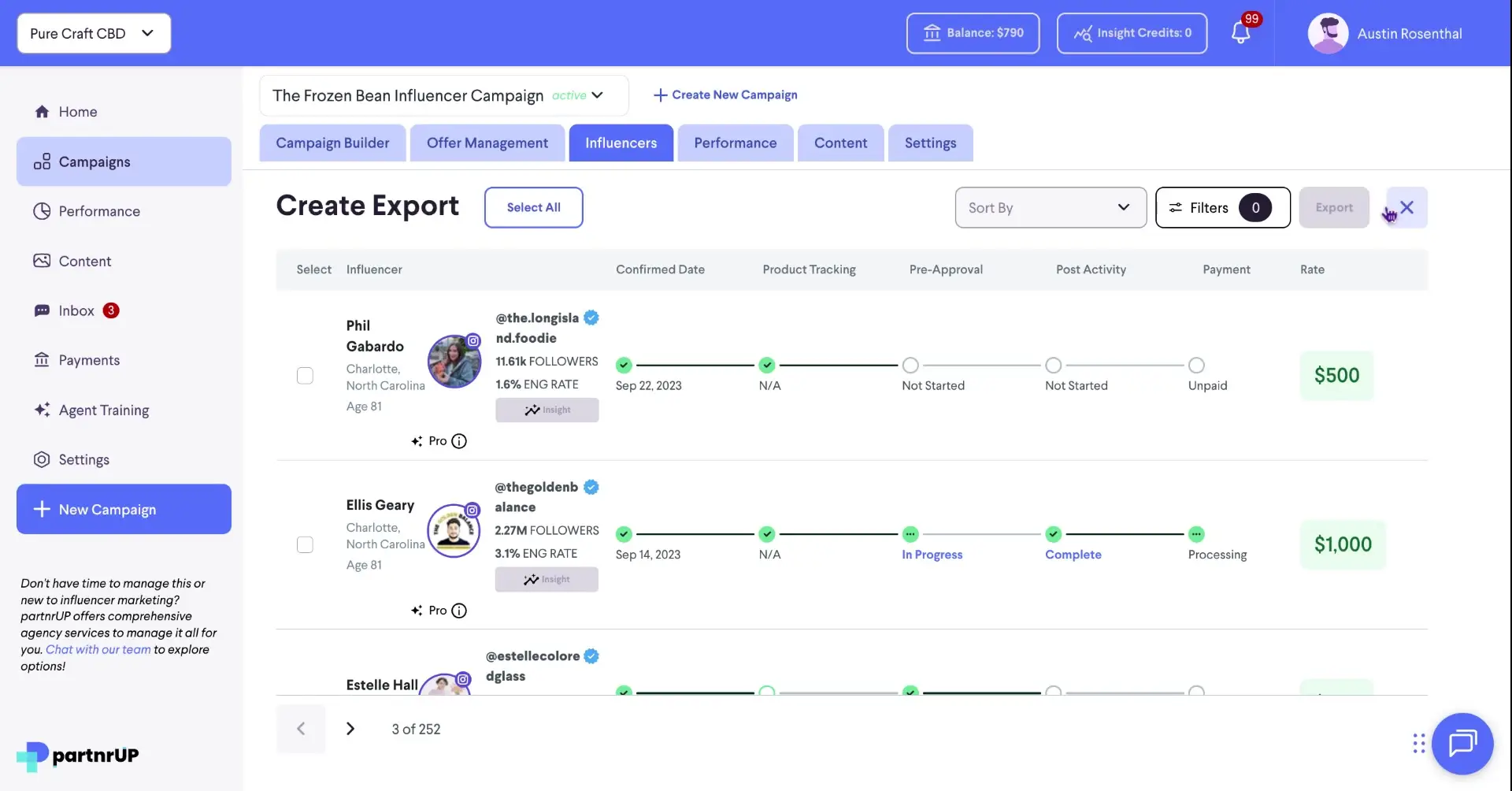Viewport: 1512px width, 791px height.
Task: Check Insight Credits balance
Action: point(1132,33)
